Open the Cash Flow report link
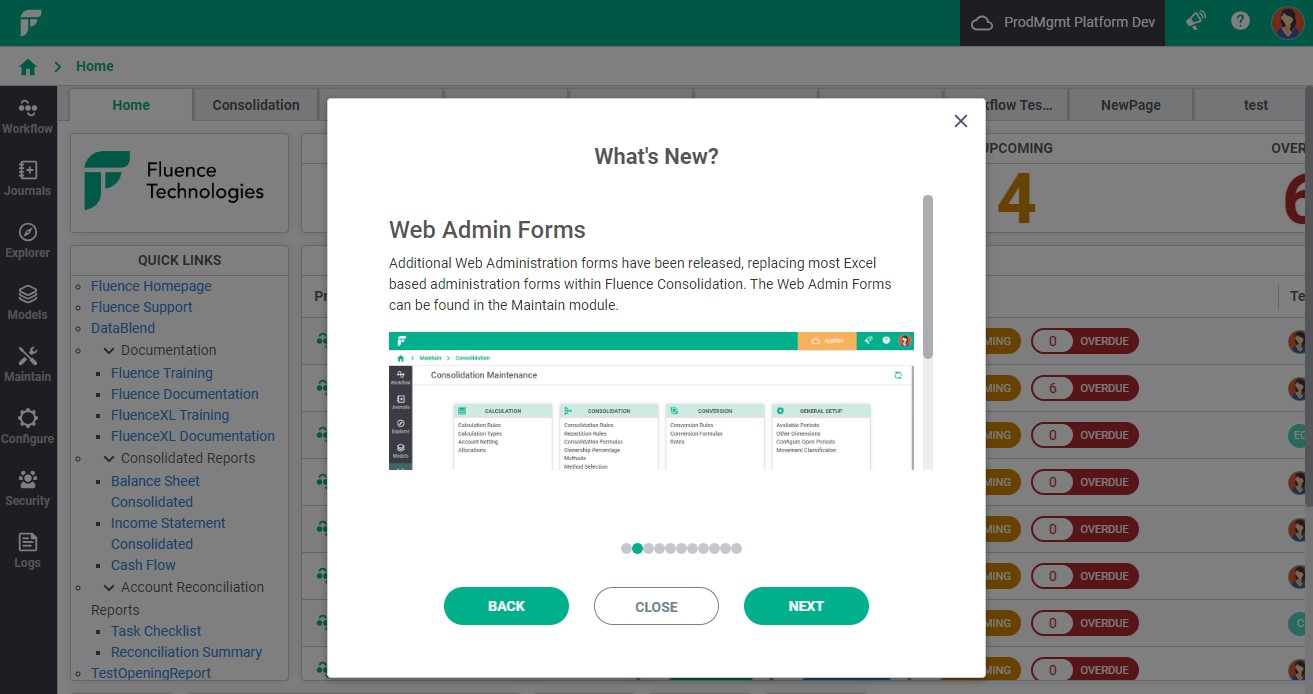The width and height of the screenshot is (1313, 694). [143, 565]
